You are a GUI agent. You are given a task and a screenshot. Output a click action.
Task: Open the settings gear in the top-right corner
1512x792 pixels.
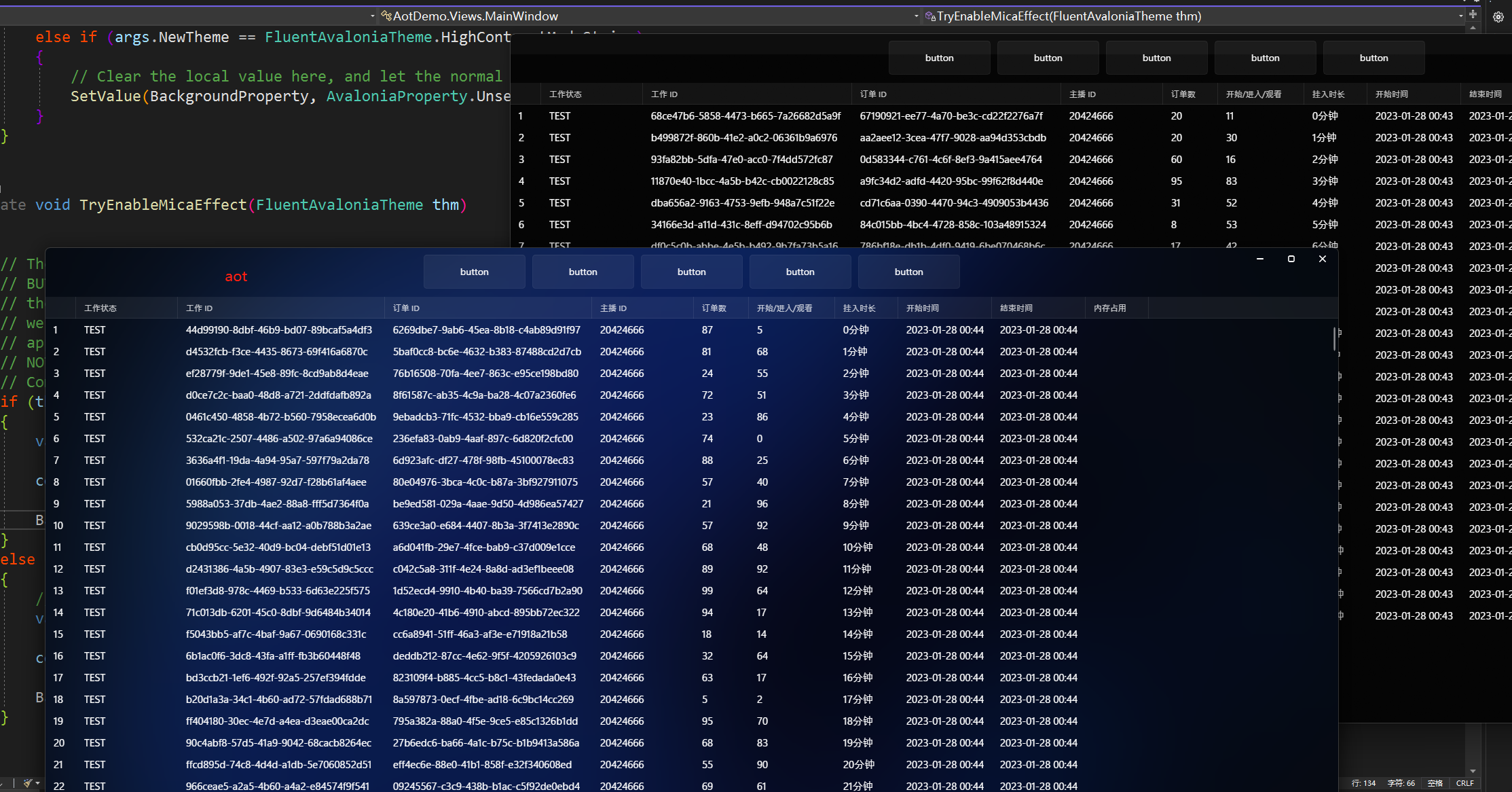[1498, 17]
